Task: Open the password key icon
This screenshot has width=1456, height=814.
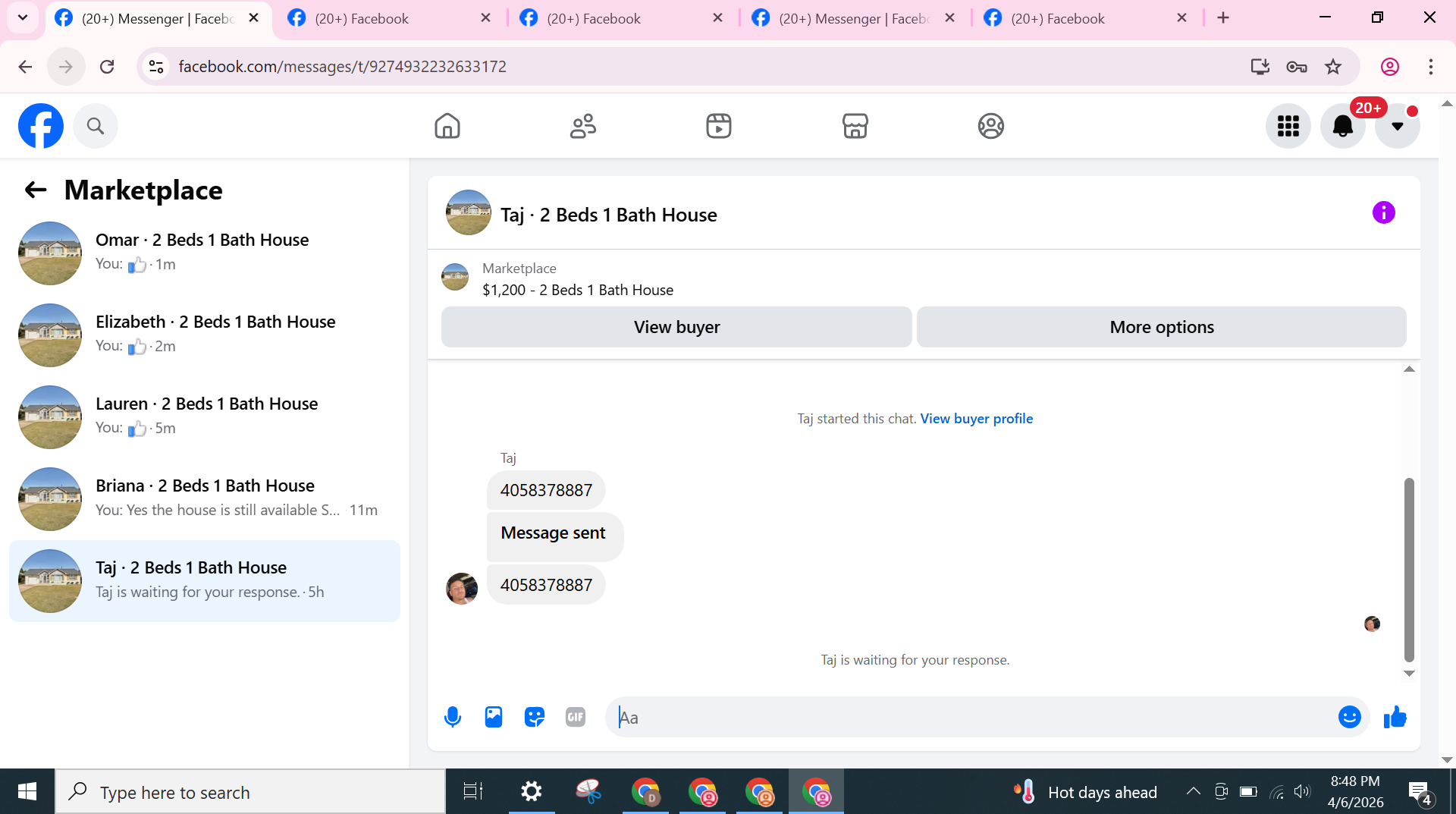Action: 1297,67
